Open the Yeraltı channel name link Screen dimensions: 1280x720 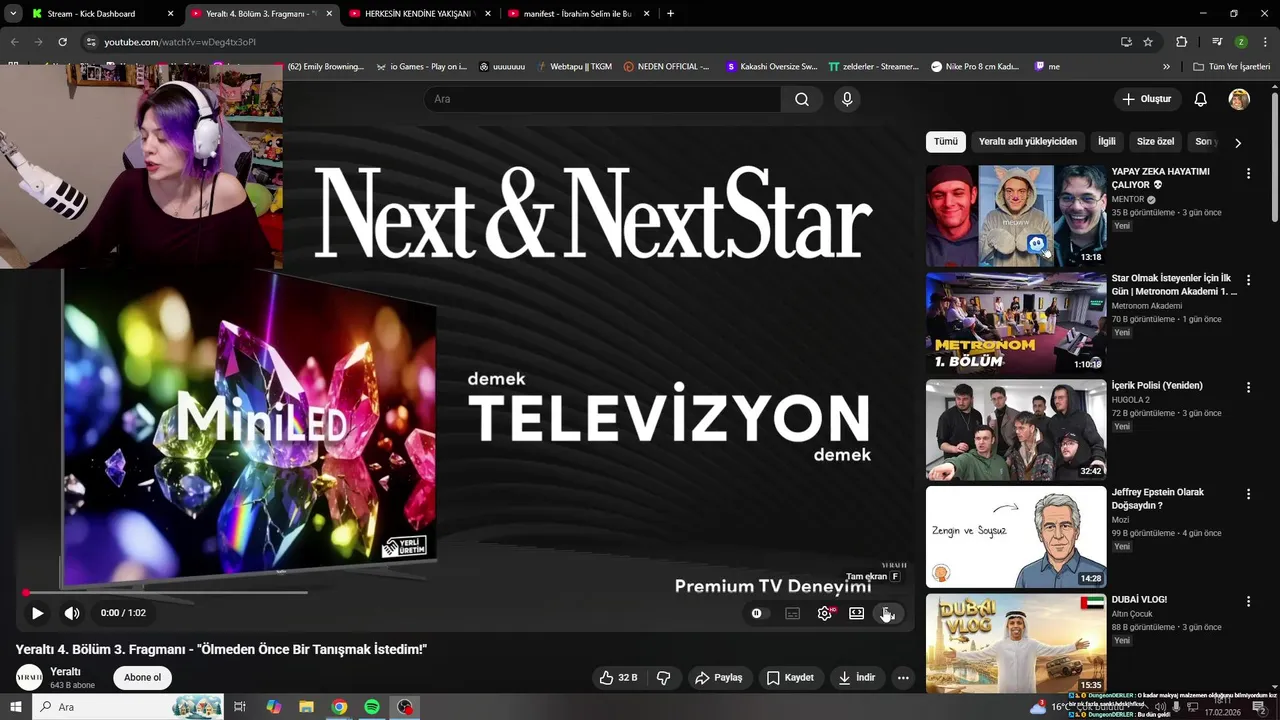65,671
